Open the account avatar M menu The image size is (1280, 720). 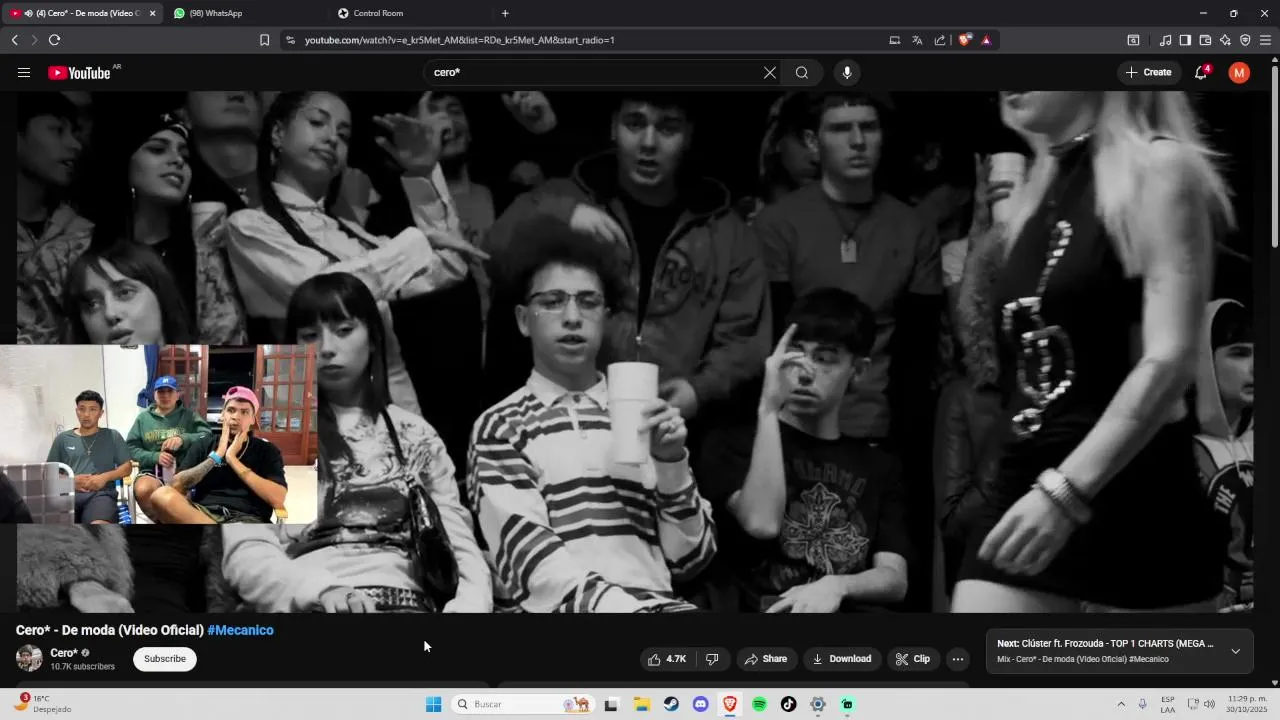(1239, 72)
